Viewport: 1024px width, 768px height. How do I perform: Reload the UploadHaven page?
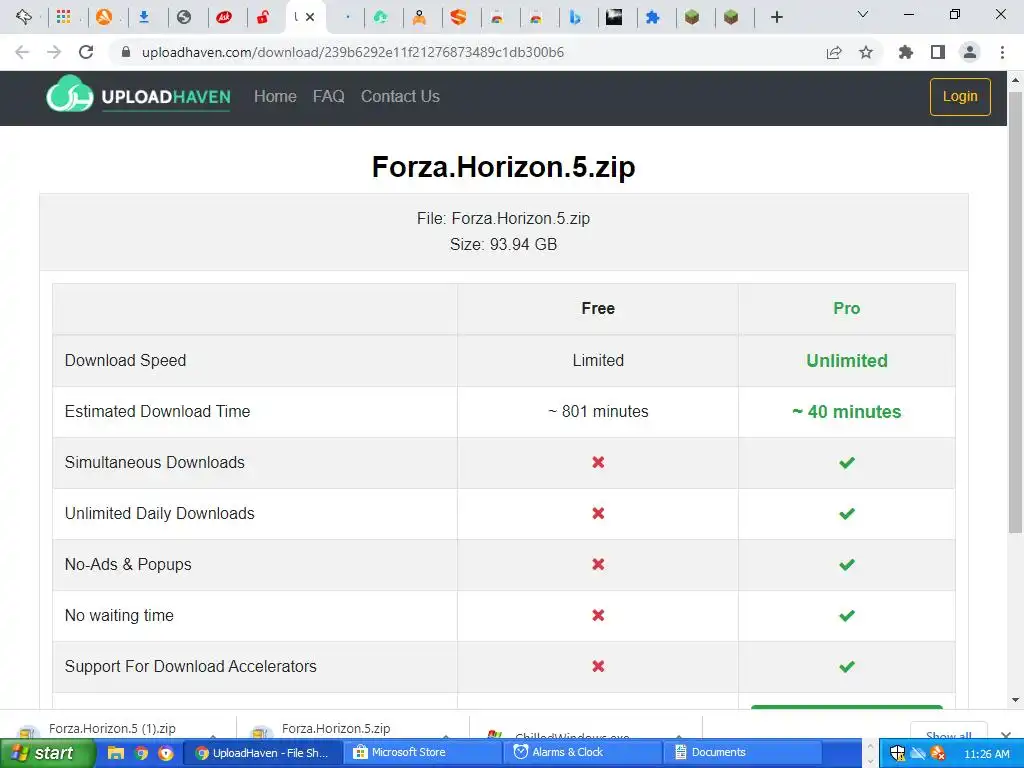(86, 52)
